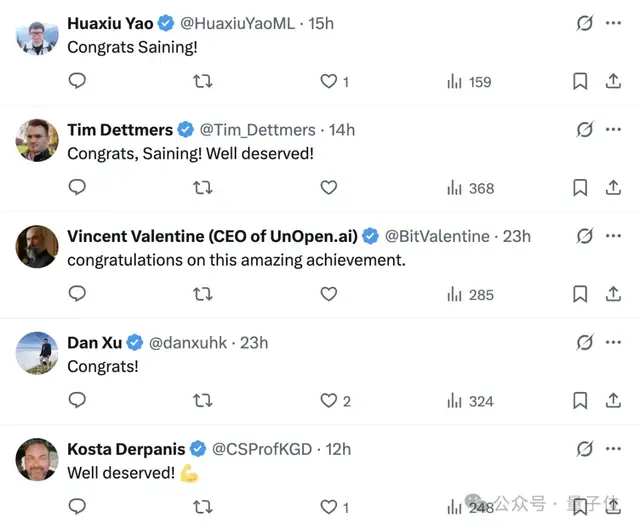Open Huaxiu Yao's profile picture
640x529 pixels.
37,35
